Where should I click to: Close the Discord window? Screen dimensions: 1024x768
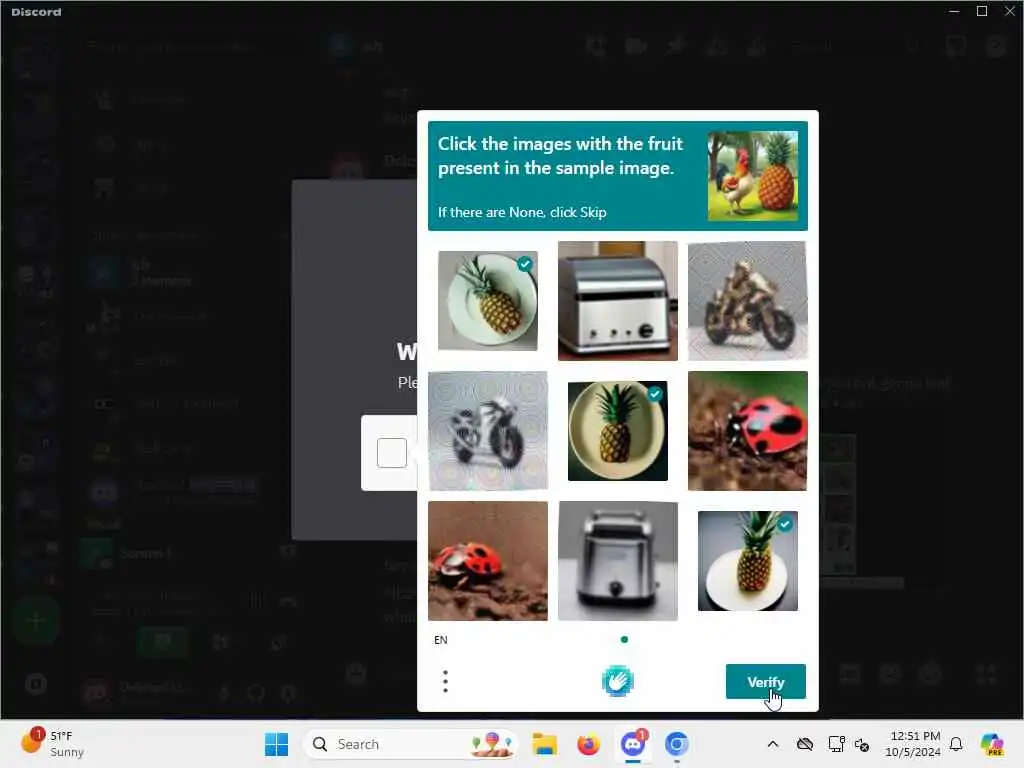tap(1010, 11)
